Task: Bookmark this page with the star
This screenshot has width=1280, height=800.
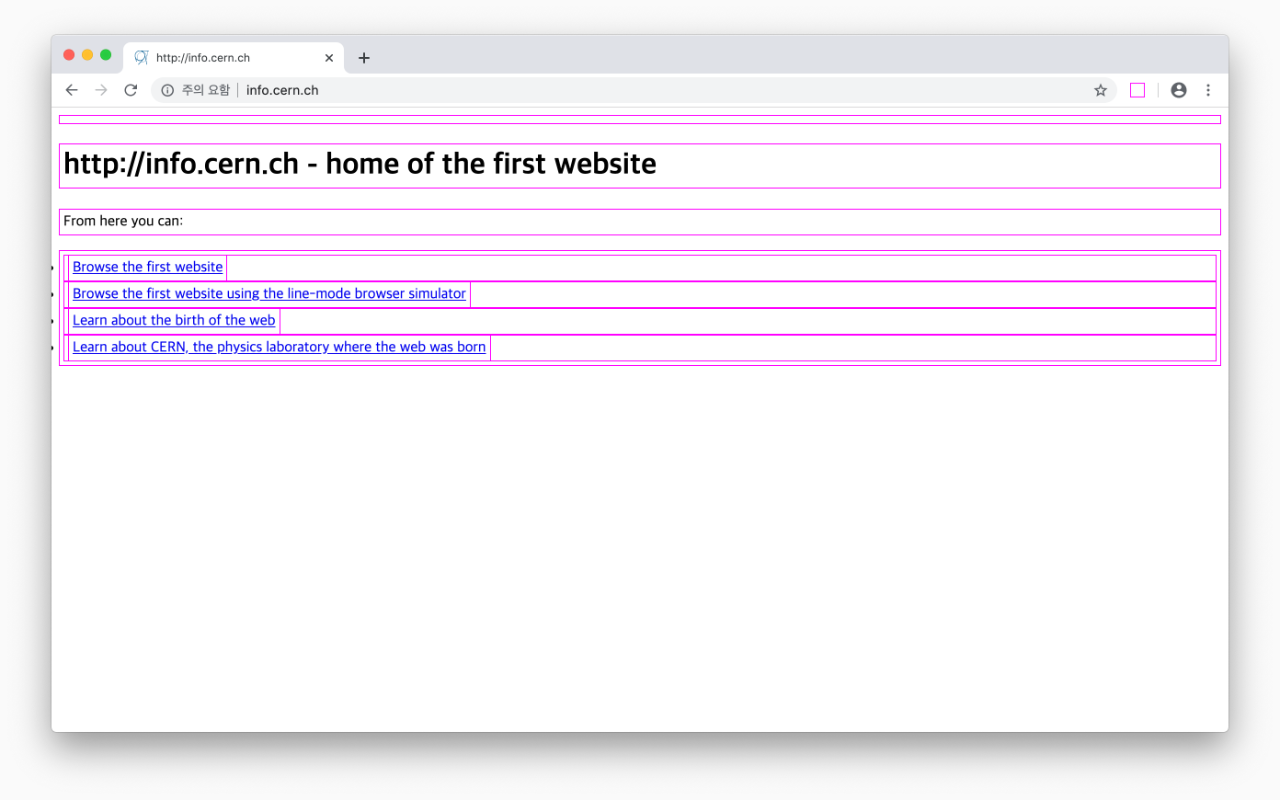Action: point(1100,90)
